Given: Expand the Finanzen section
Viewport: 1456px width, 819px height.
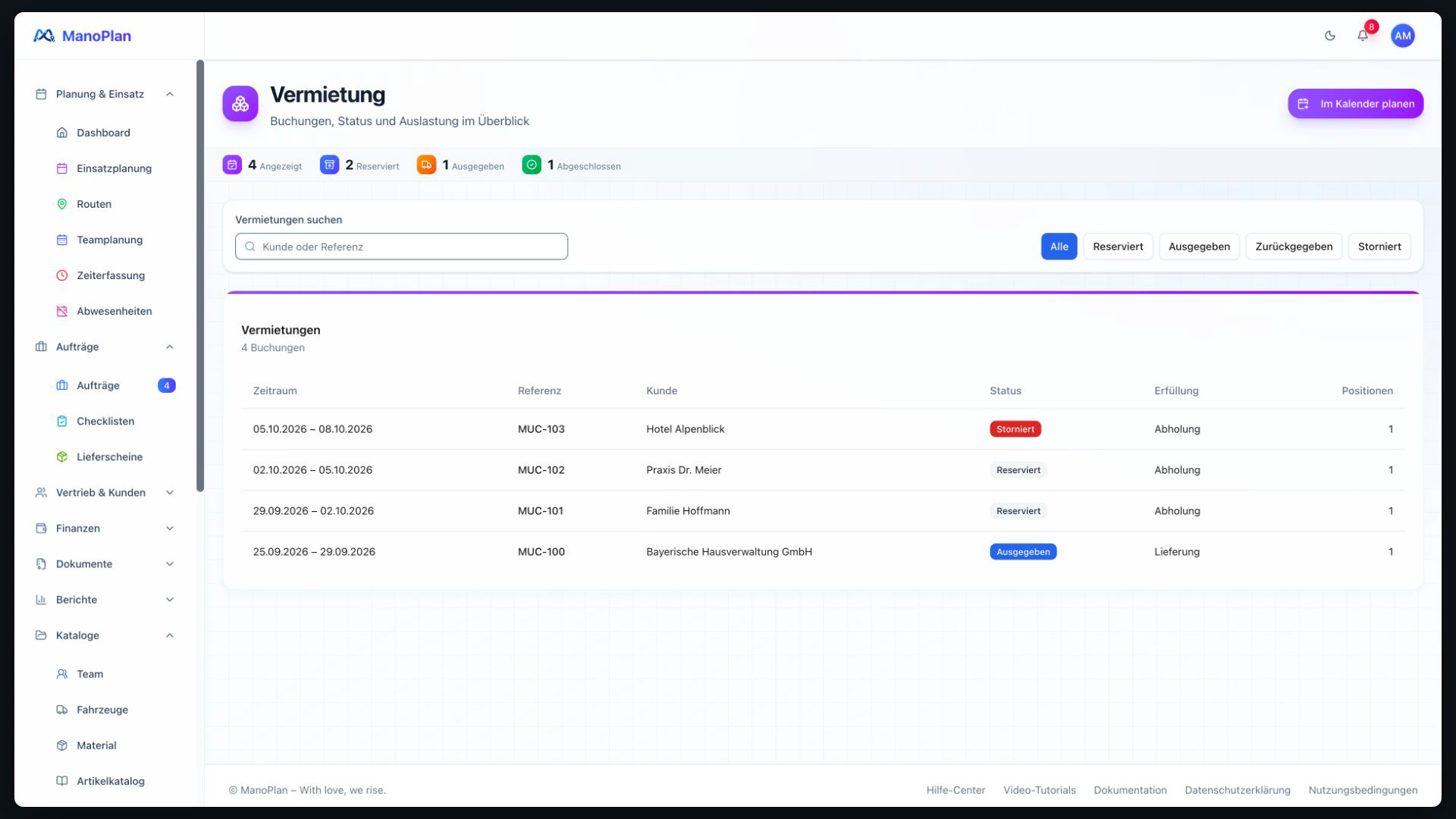Looking at the screenshot, I should tap(105, 529).
